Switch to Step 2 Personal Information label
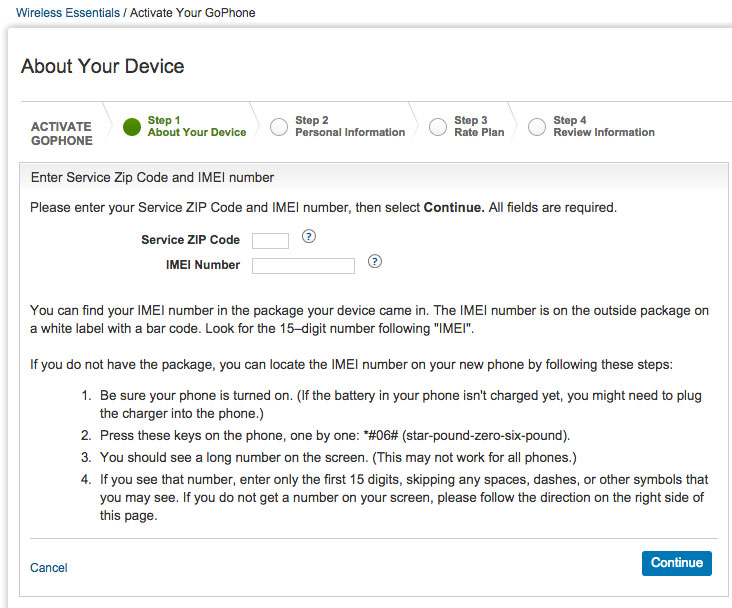 [x=350, y=127]
